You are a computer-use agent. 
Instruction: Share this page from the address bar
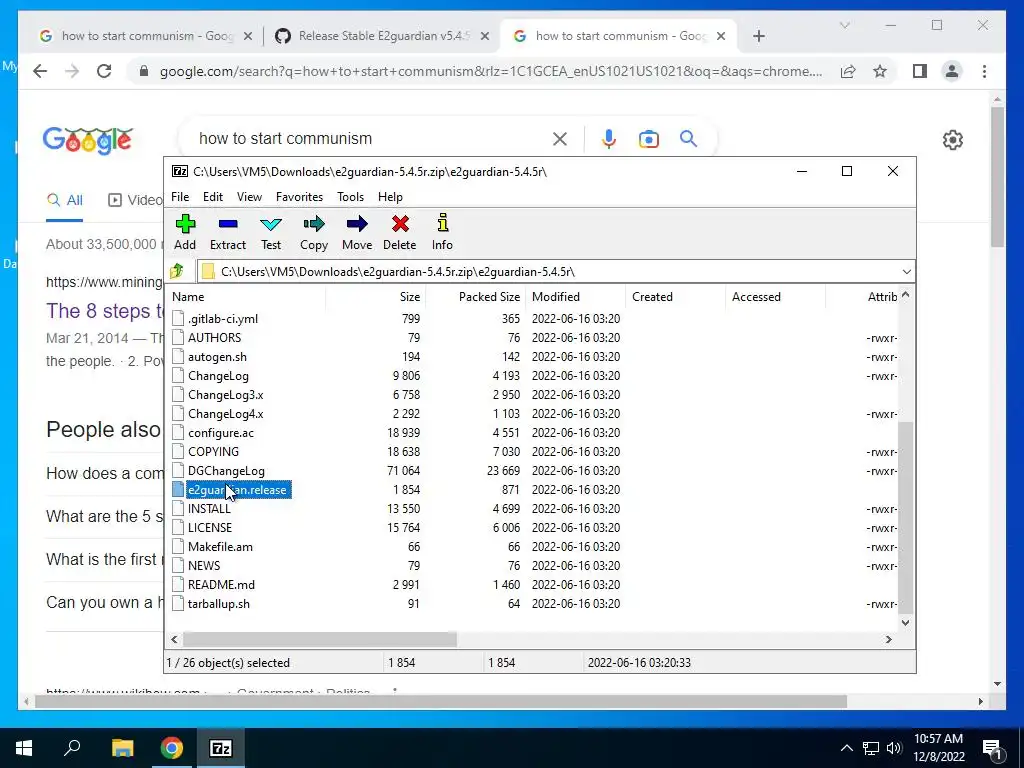pos(848,71)
